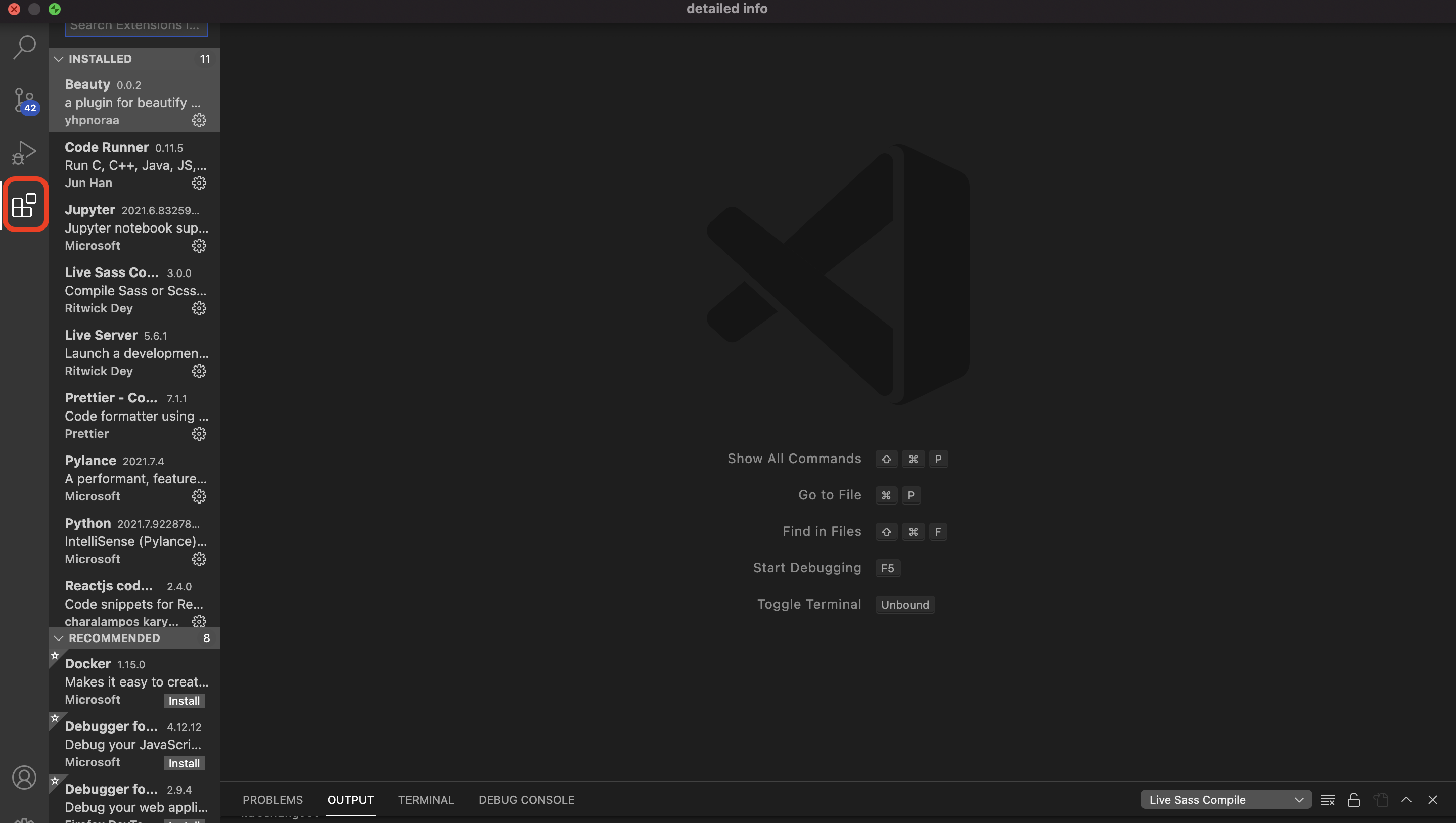Image resolution: width=1456 pixels, height=823 pixels.
Task: Collapse the INSTALLED extensions section
Action: point(59,59)
